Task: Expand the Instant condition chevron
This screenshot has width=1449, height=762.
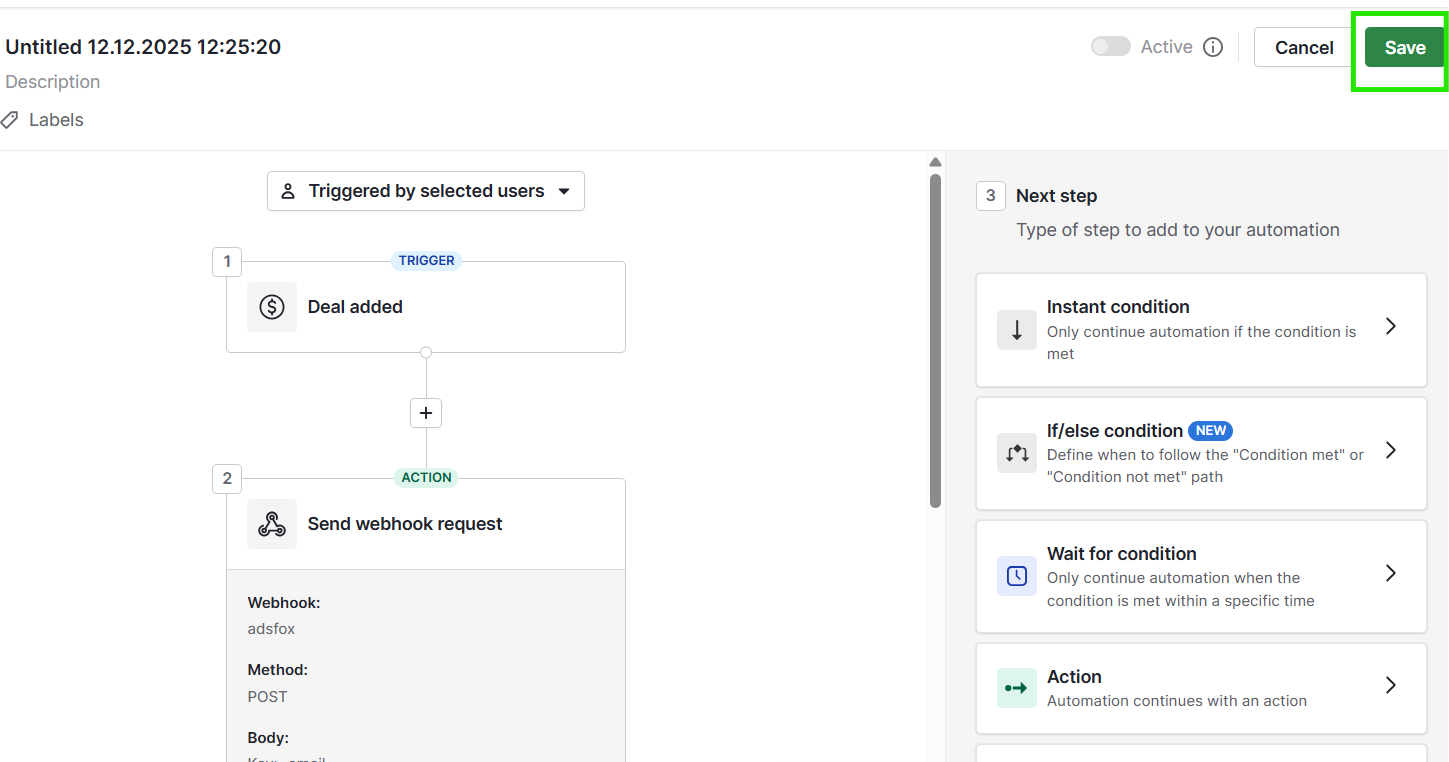Action: tap(1390, 326)
